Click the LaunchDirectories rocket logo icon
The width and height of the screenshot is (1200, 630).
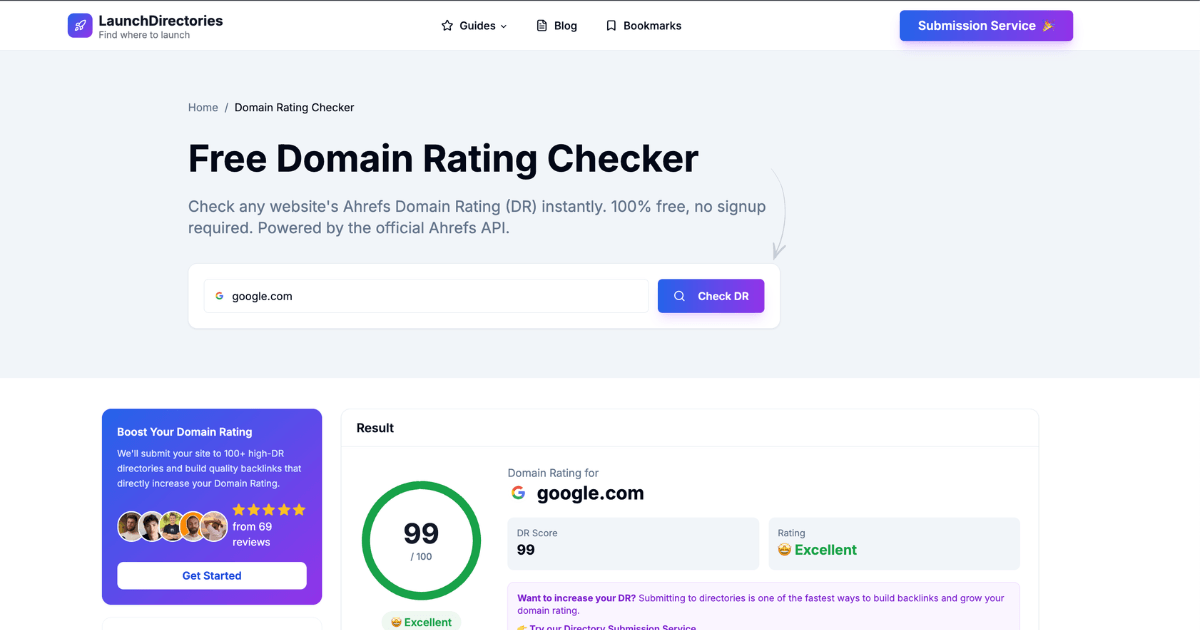80,26
